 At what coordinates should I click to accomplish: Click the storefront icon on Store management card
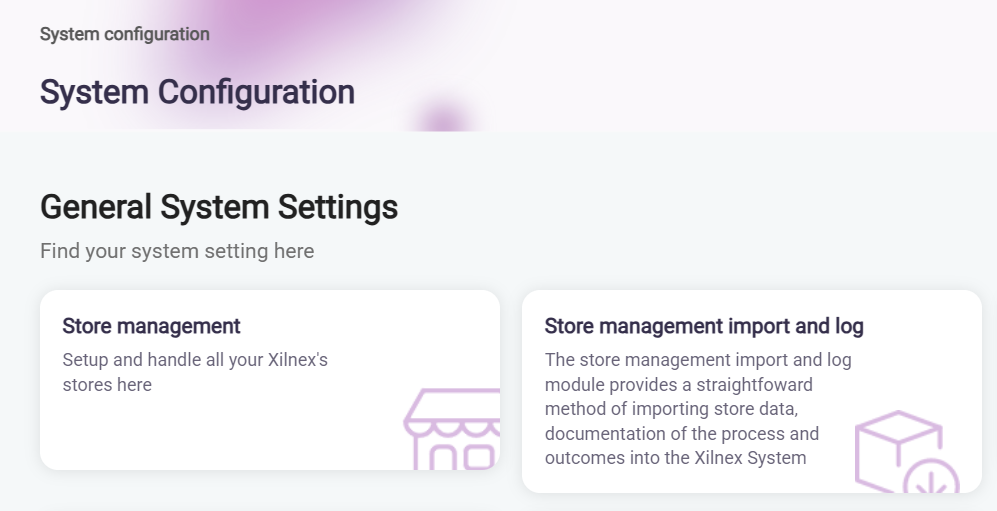pos(452,430)
